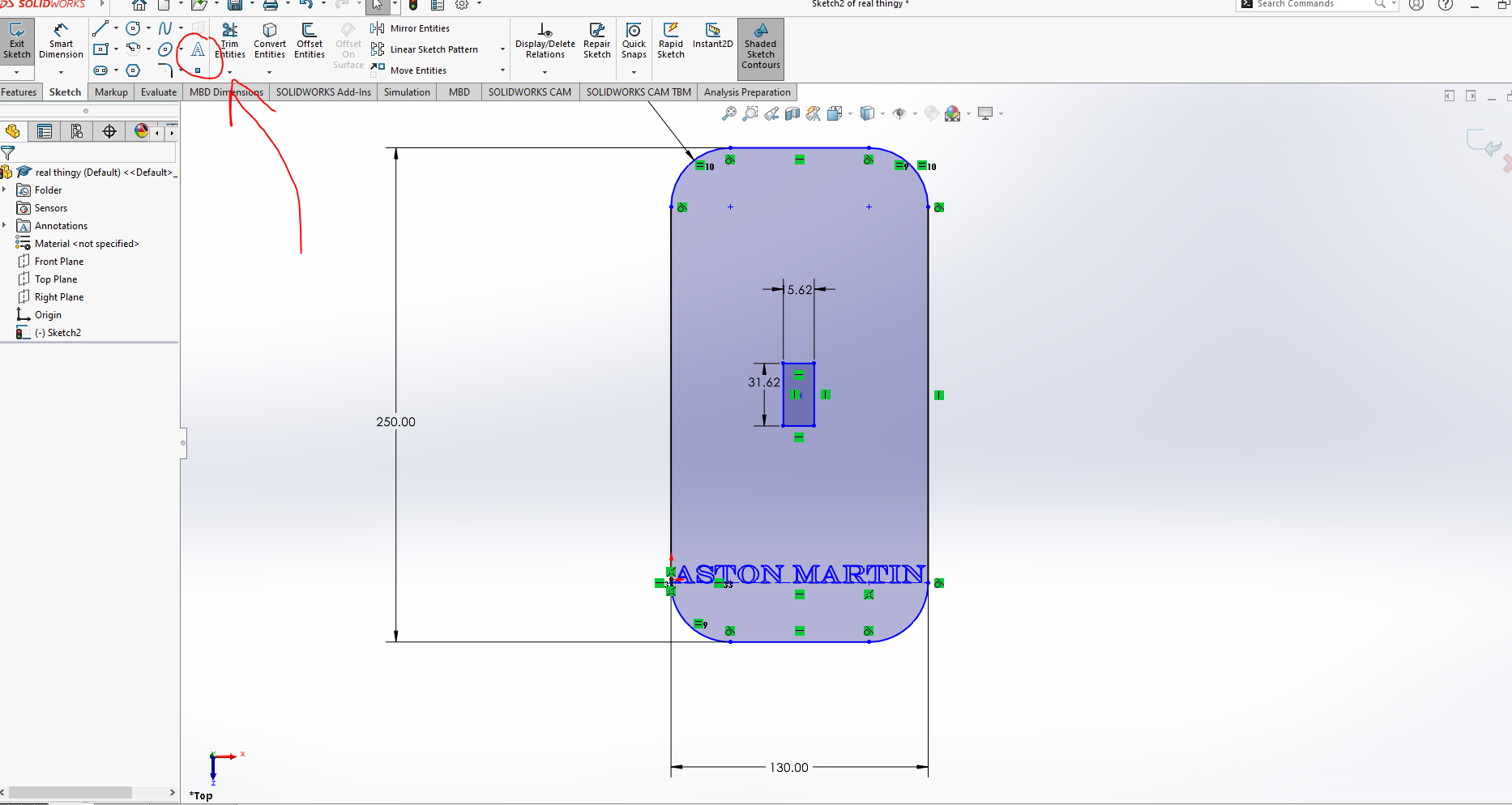Viewport: 1512px width, 805px height.
Task: Click Convert Entities tool
Action: point(270,40)
